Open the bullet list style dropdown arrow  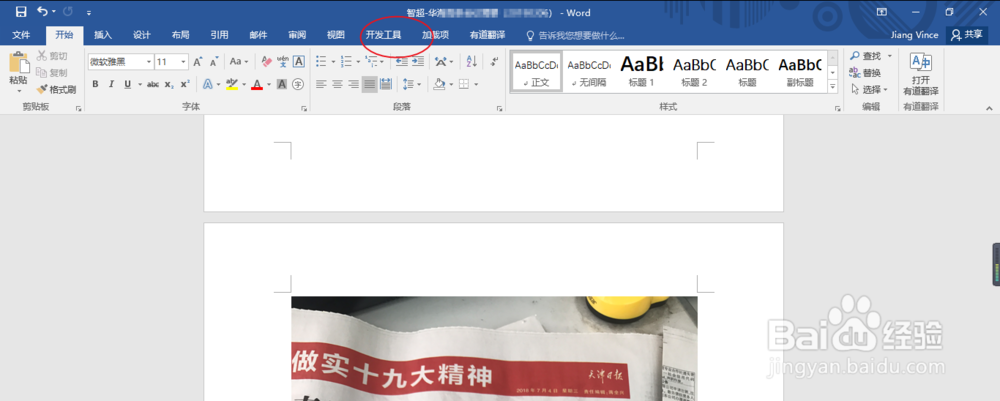click(333, 62)
